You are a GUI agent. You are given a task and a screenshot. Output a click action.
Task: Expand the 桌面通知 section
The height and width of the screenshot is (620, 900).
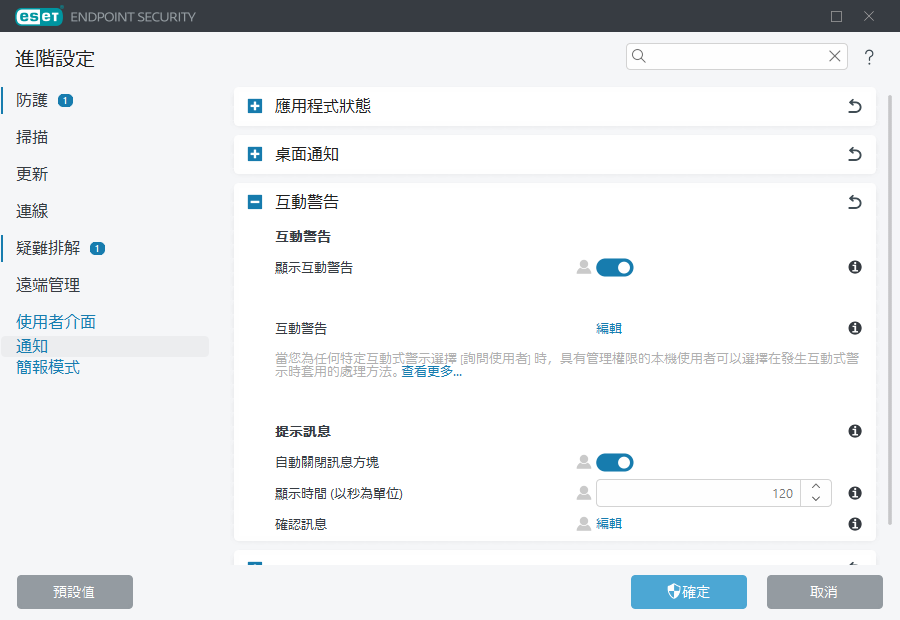[x=255, y=154]
